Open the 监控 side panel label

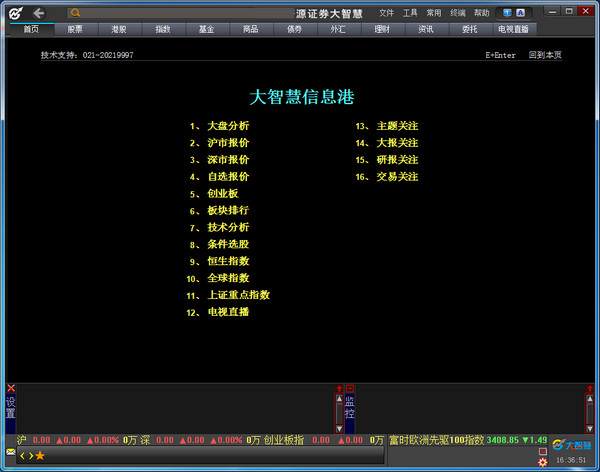[349, 407]
